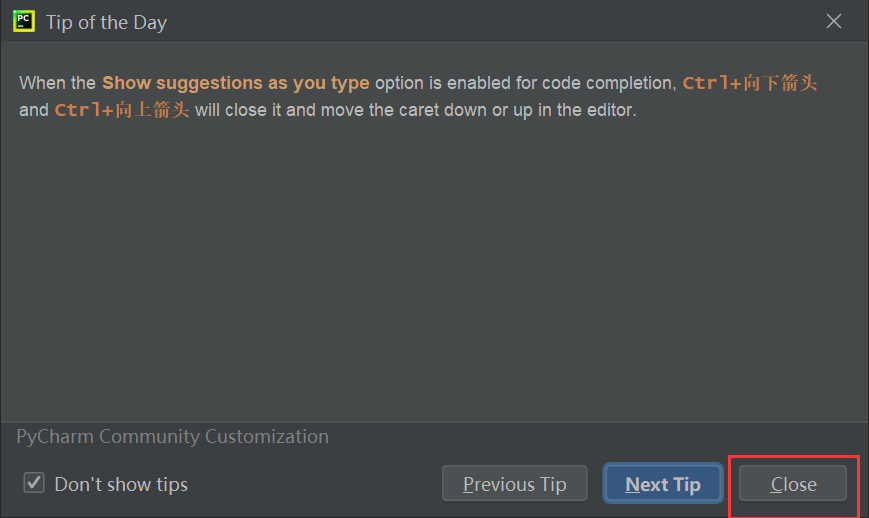Click the "Don't show tips" label text
The height and width of the screenshot is (518, 869).
coord(121,485)
